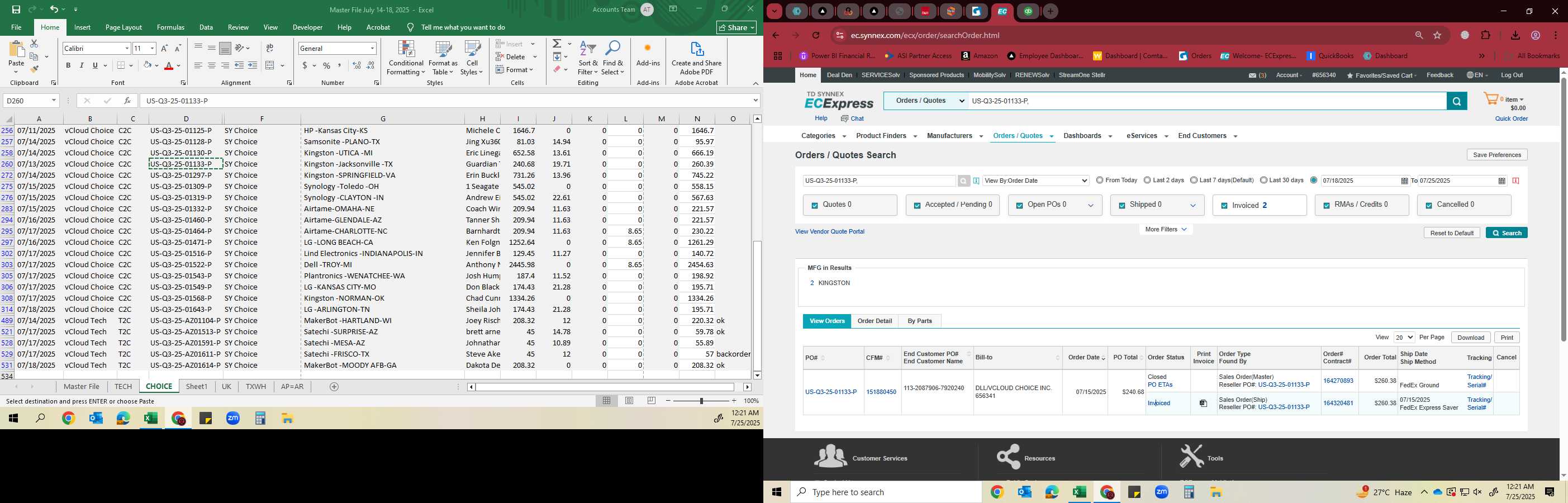Screen dimensions: 1568x503
Task: Click the Save Preferences button
Action: tap(1497, 155)
